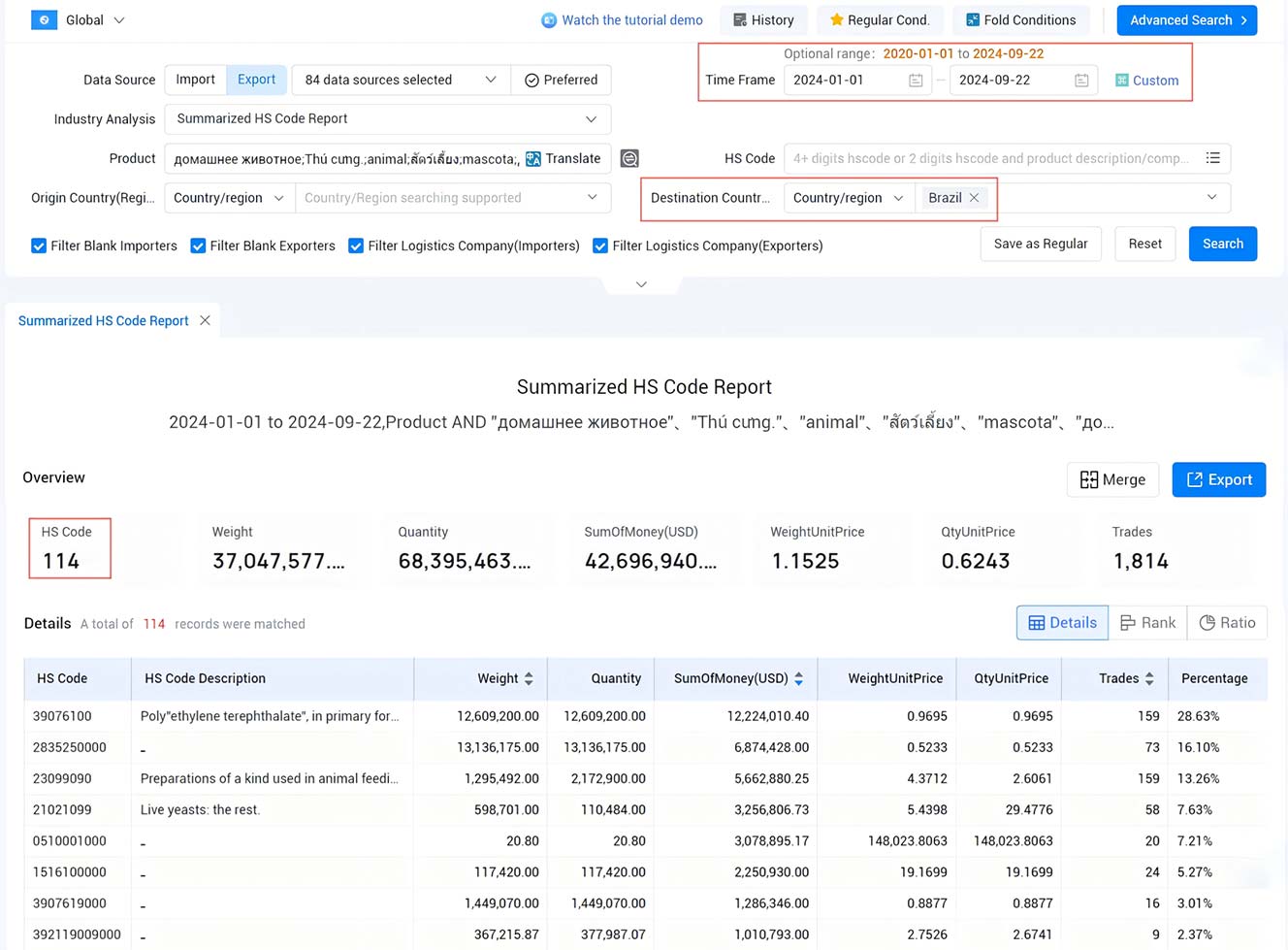This screenshot has height=950, width=1288.
Task: Toggle Filter Logistics Company(Importers) checkbox
Action: 356,246
